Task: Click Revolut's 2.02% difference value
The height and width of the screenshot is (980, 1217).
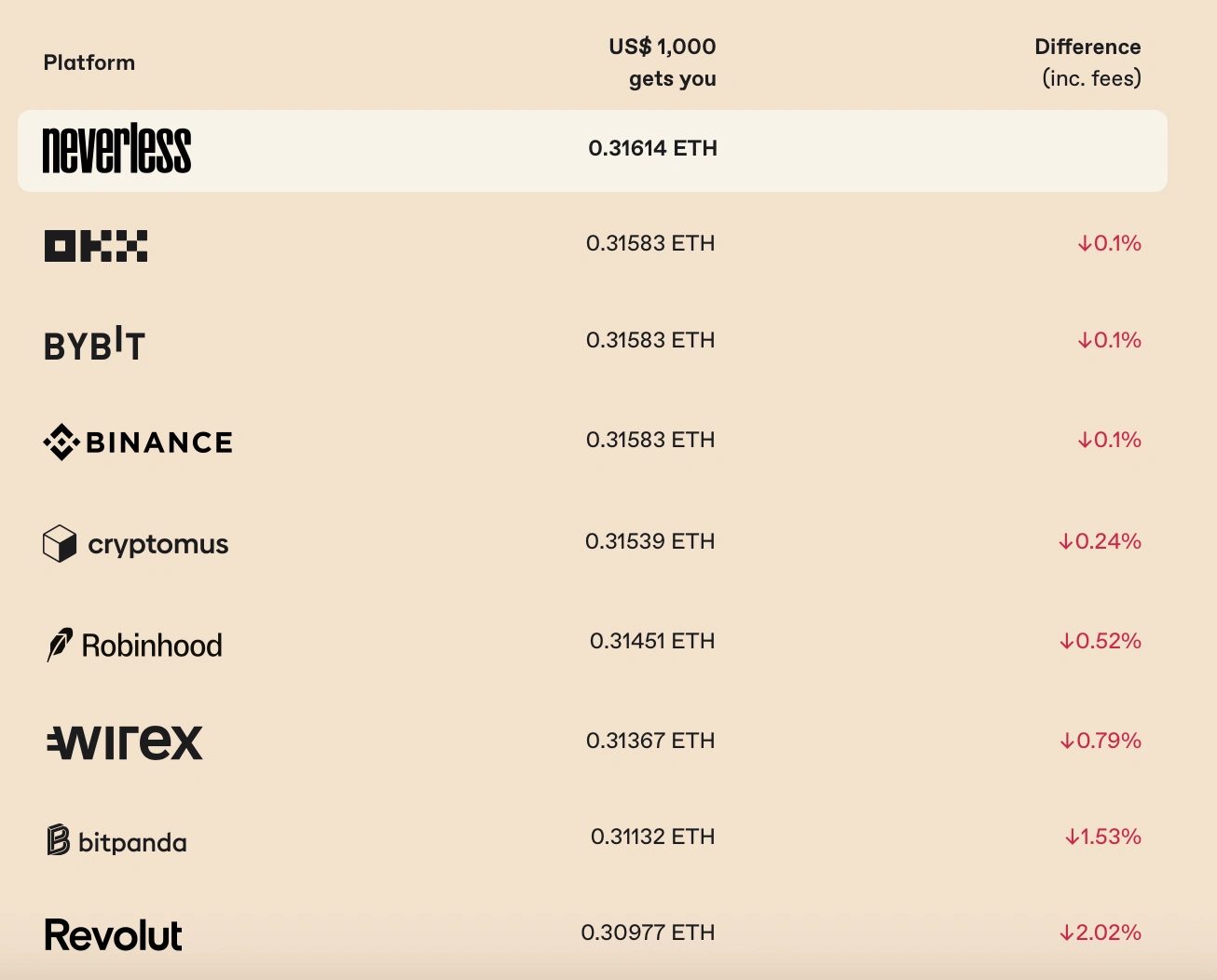Action: (1100, 932)
